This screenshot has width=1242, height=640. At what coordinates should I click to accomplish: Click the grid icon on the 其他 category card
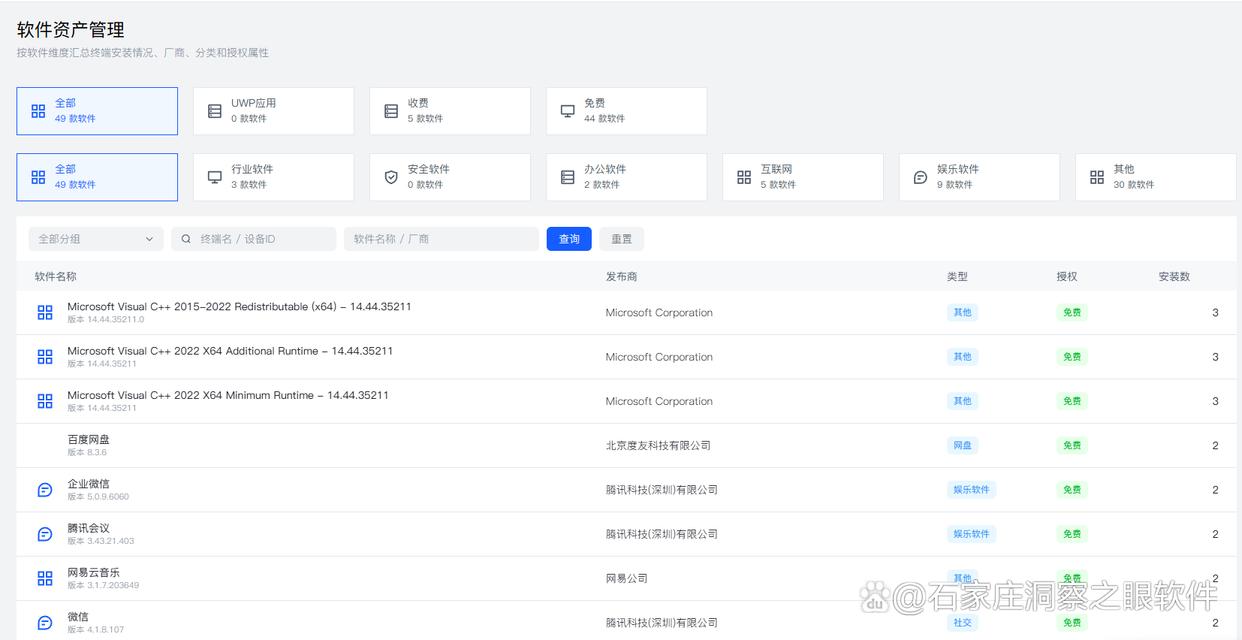coord(1097,177)
